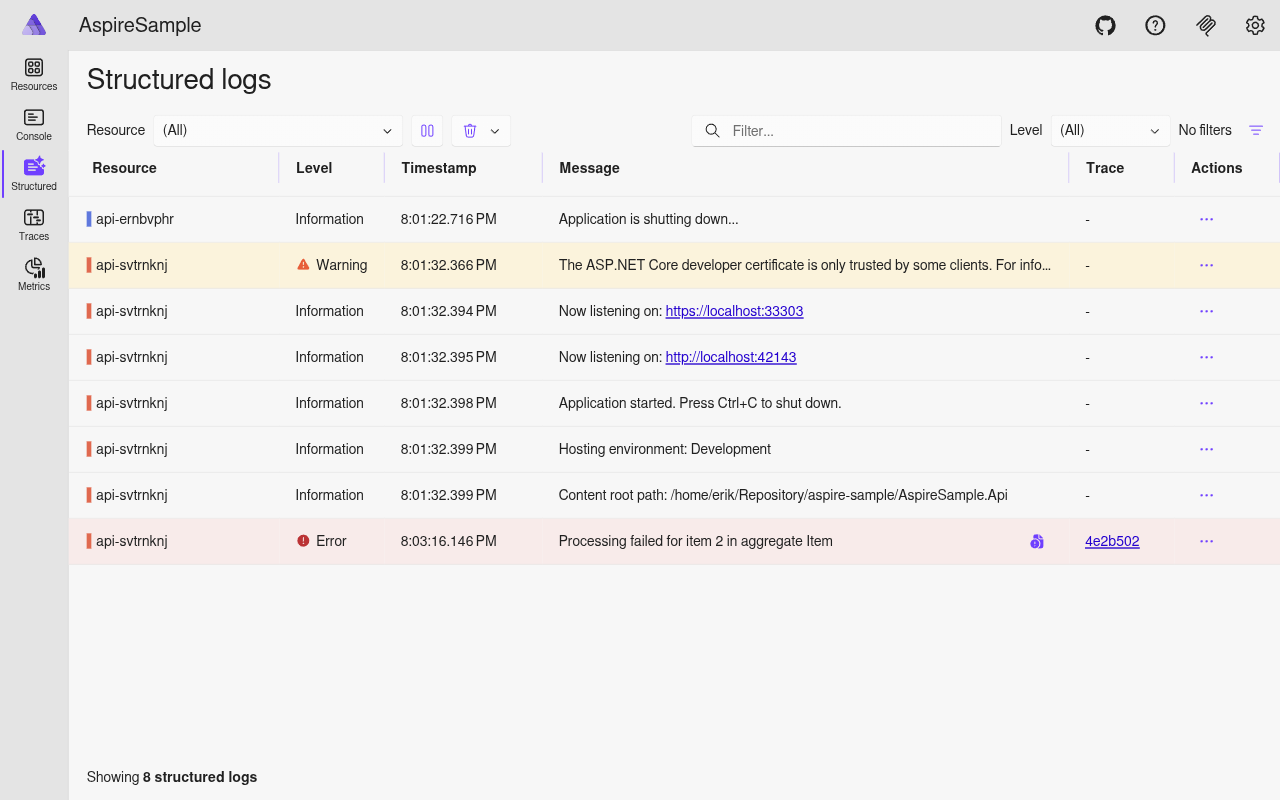Open the filter funnel icon near No filters
Viewport: 1280px width, 800px height.
click(1255, 130)
